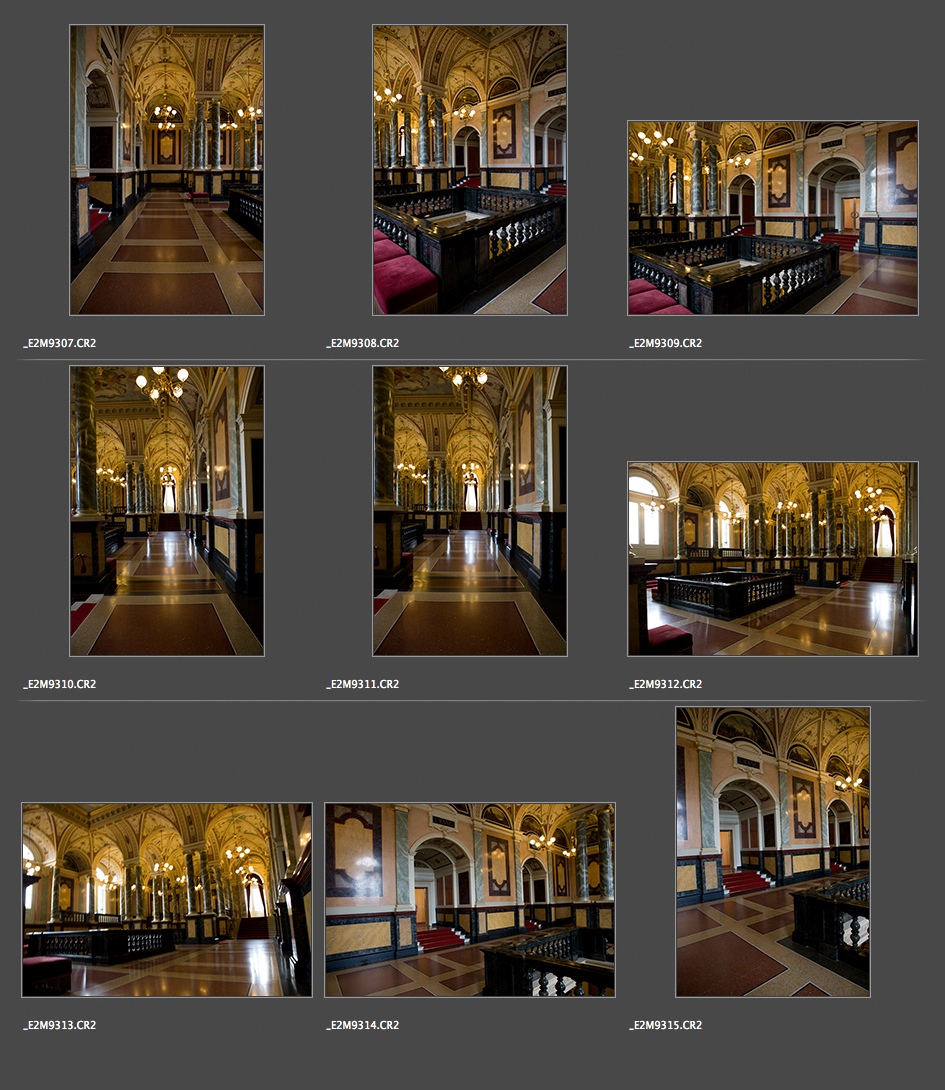Select the filename label _E2M9312.CR2

pos(666,685)
